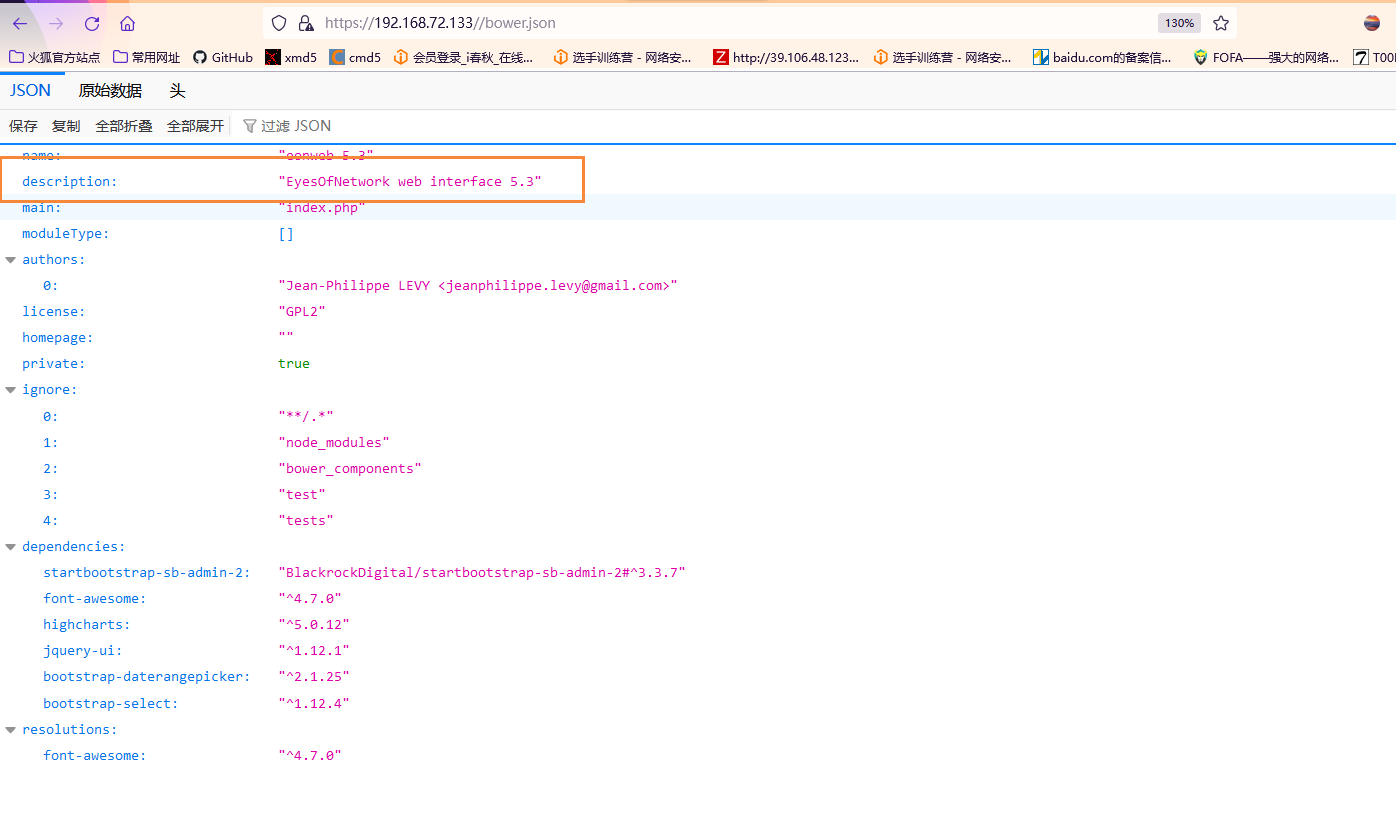Click the main key label
Screen dimensions: 1396x832
coord(42,208)
